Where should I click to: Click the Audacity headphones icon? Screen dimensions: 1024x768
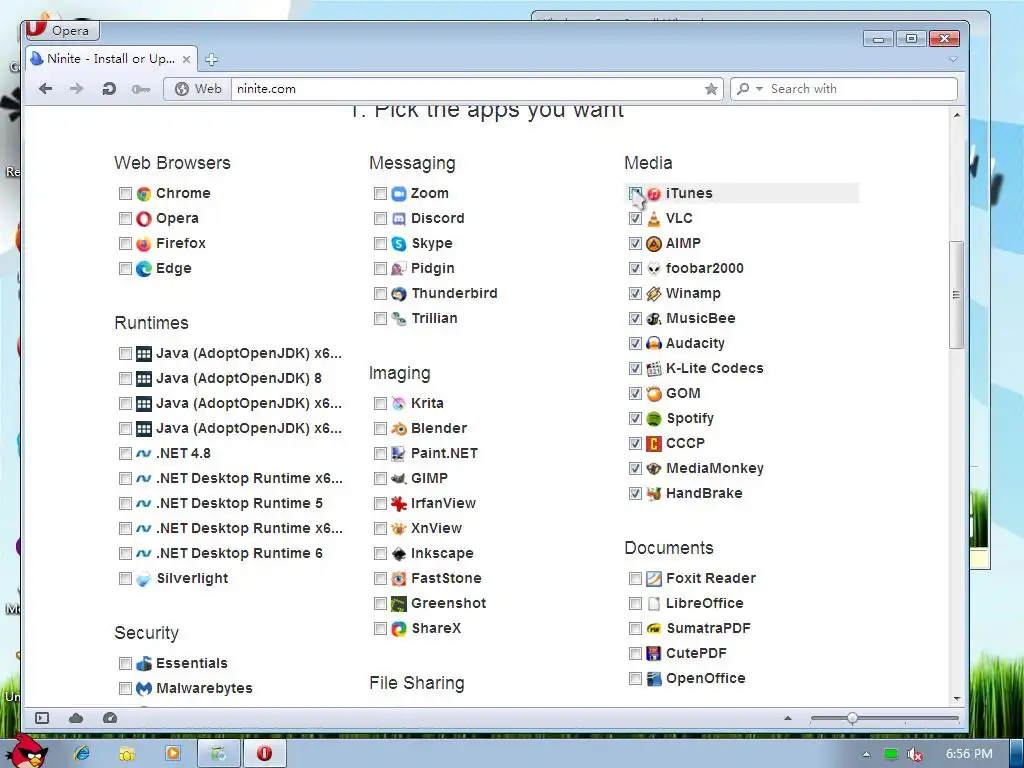pyautogui.click(x=654, y=344)
